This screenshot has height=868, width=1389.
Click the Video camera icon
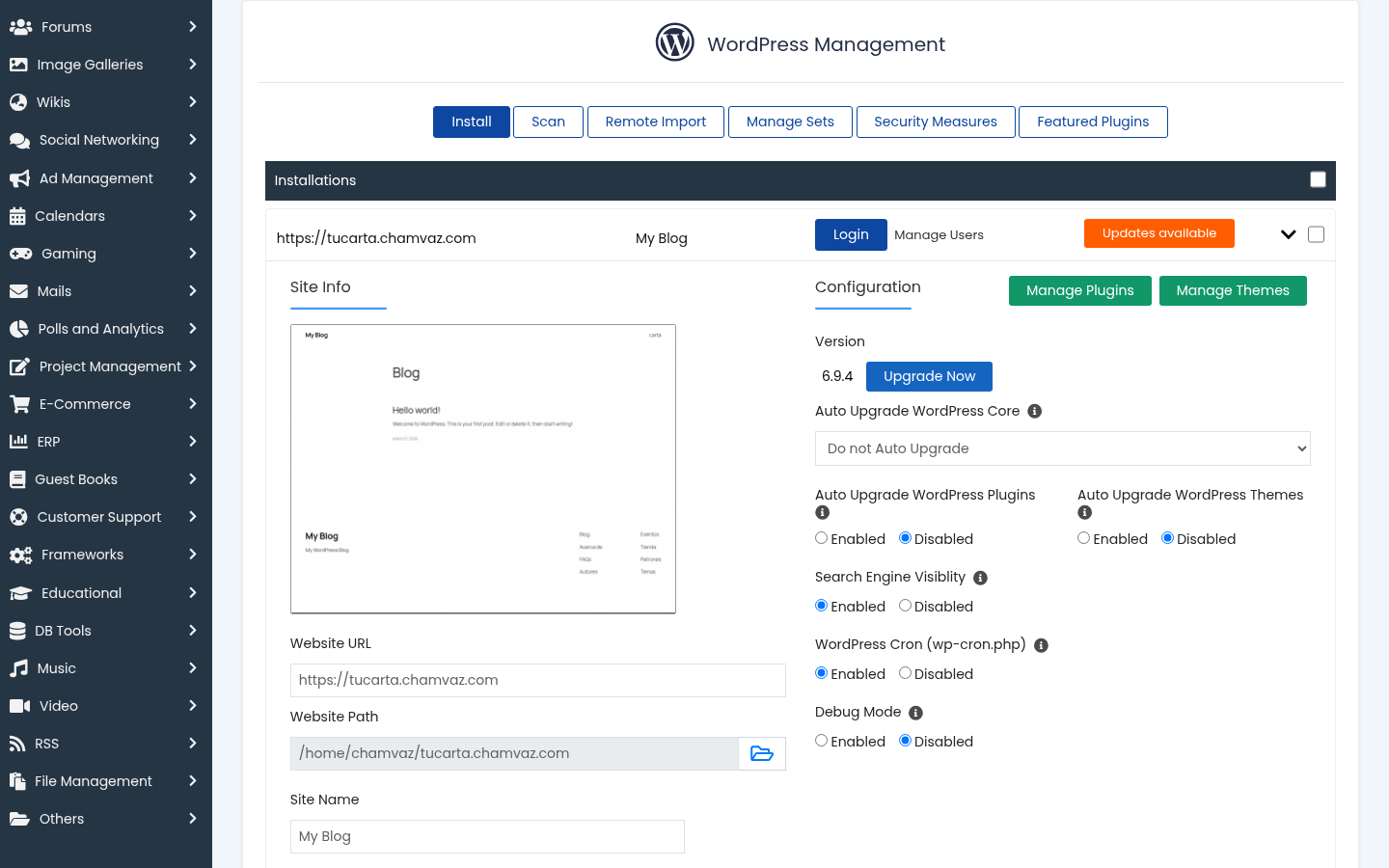19,706
